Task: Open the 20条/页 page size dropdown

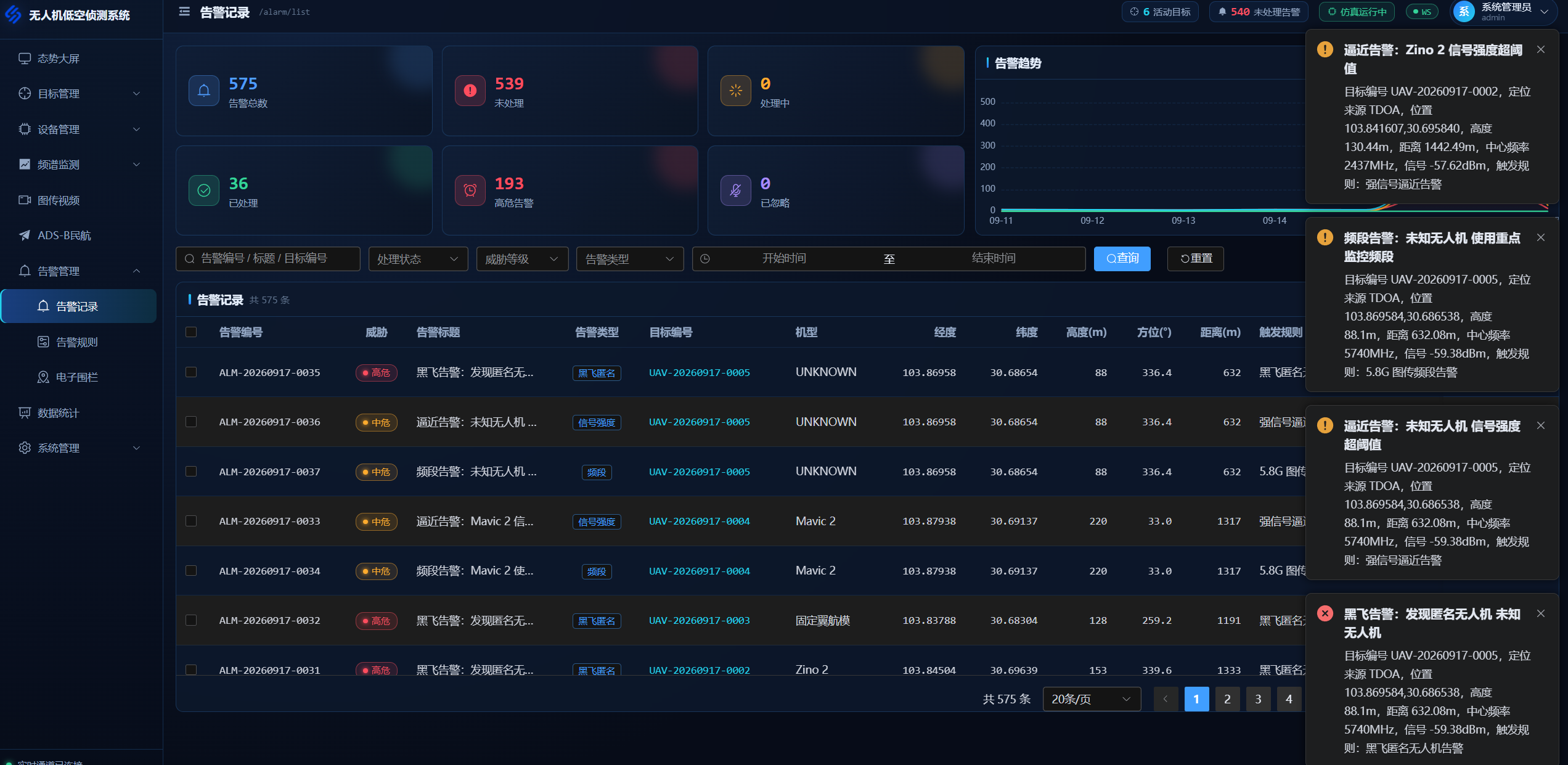Action: (1092, 699)
